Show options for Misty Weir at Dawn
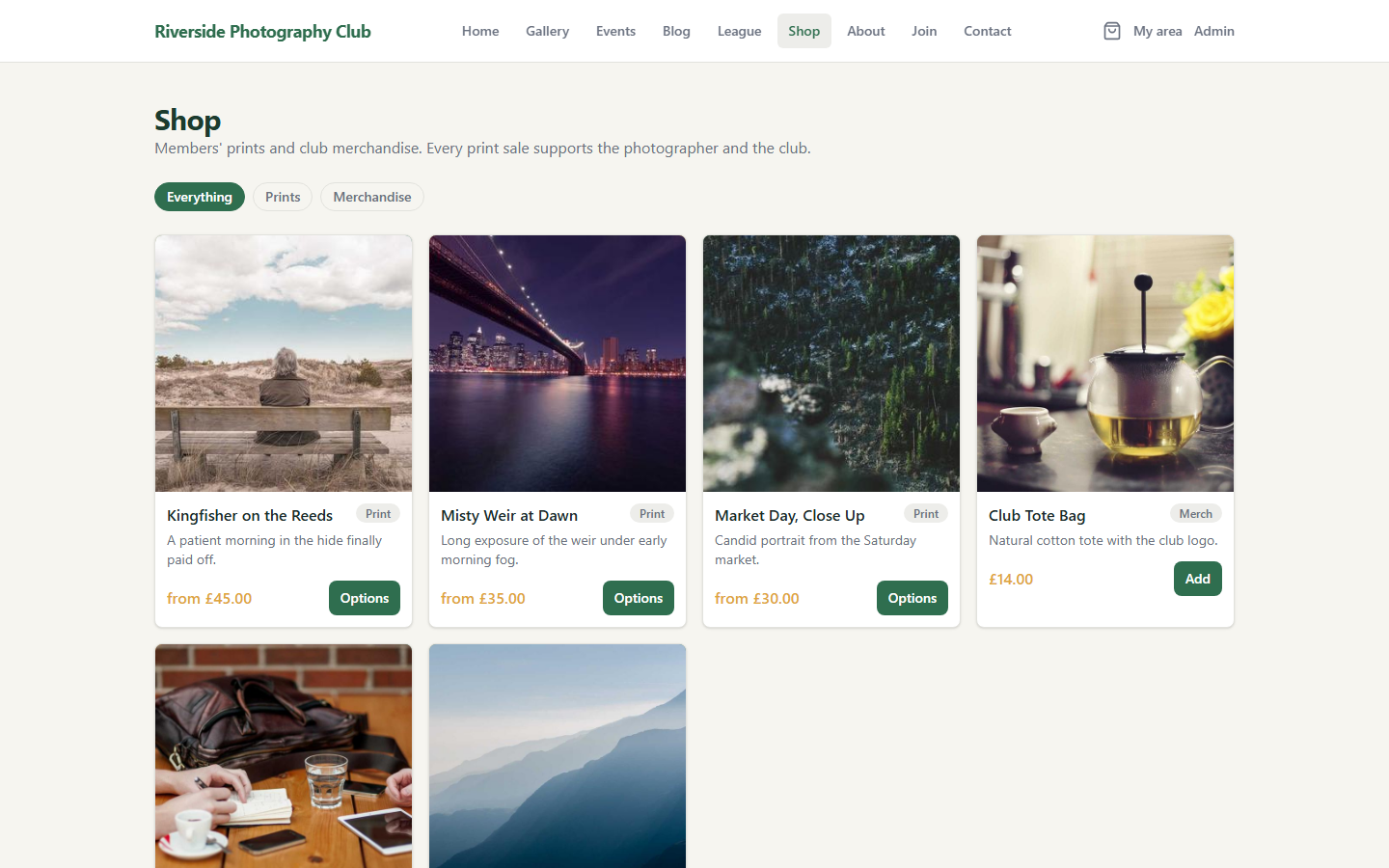This screenshot has width=1389, height=868. (x=639, y=598)
